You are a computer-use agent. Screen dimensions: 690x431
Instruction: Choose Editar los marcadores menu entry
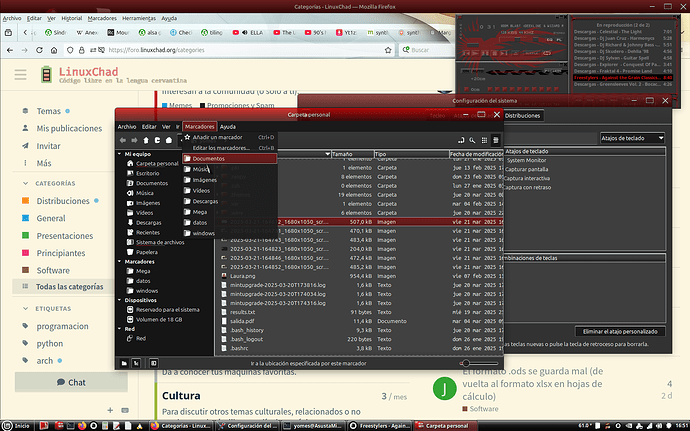[x=230, y=148]
